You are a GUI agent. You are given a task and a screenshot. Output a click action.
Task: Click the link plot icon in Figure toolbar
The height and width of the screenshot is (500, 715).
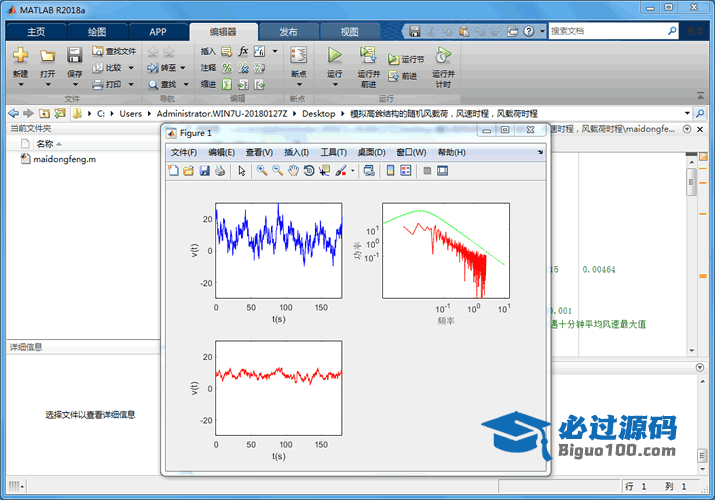[x=369, y=171]
